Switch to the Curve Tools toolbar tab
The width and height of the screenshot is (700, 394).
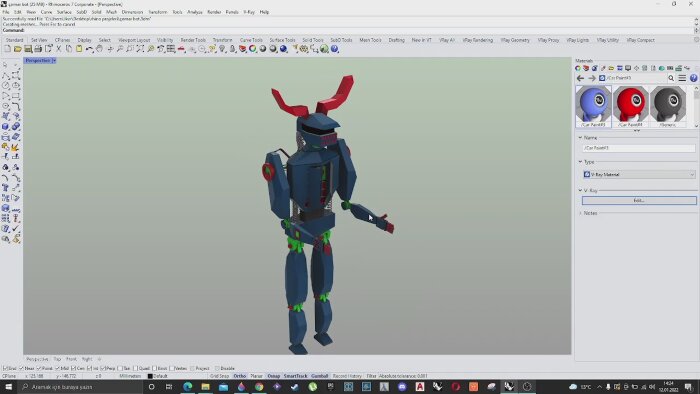coord(251,40)
